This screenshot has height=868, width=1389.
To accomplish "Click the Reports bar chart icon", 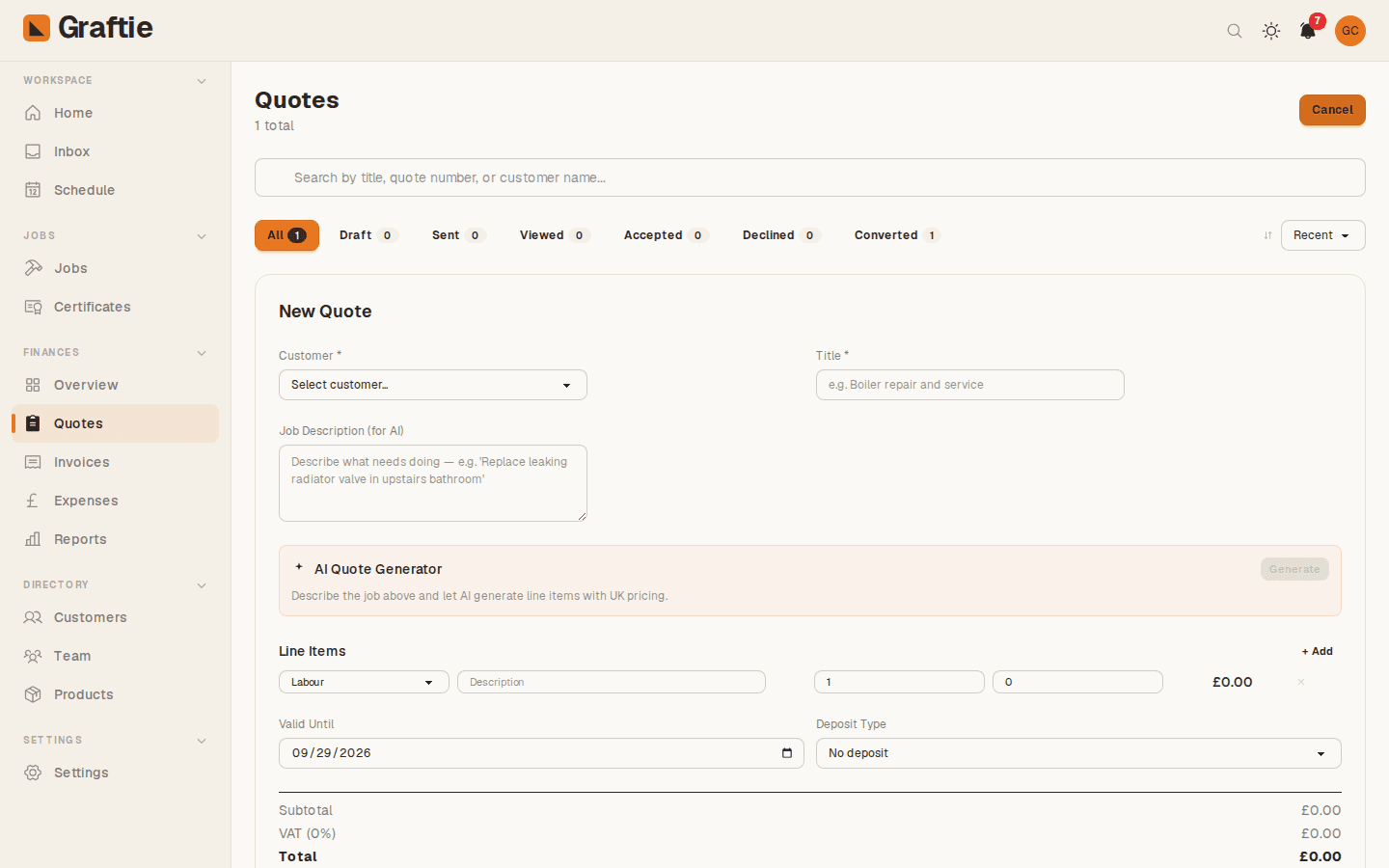I will (x=33, y=539).
